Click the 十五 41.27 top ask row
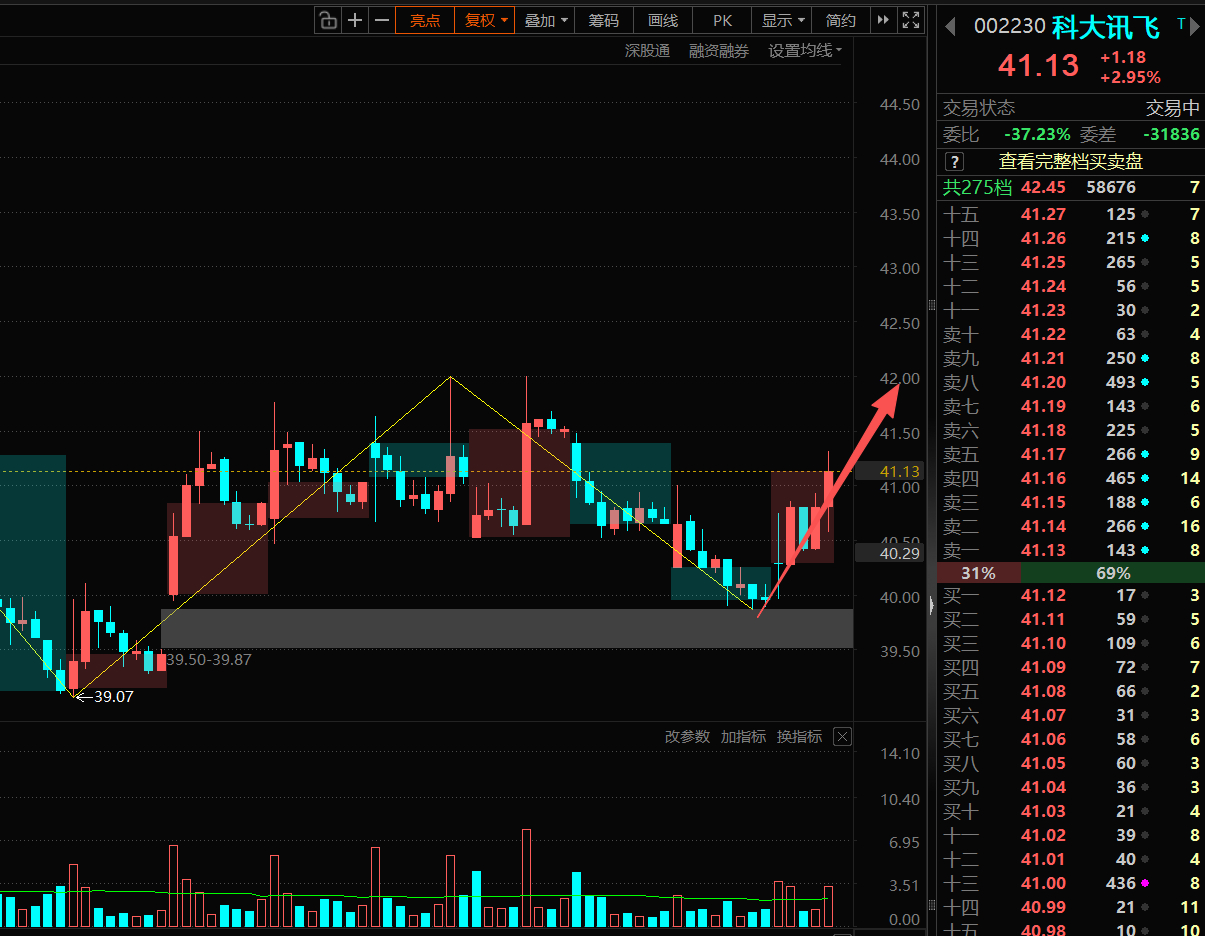 (1071, 214)
